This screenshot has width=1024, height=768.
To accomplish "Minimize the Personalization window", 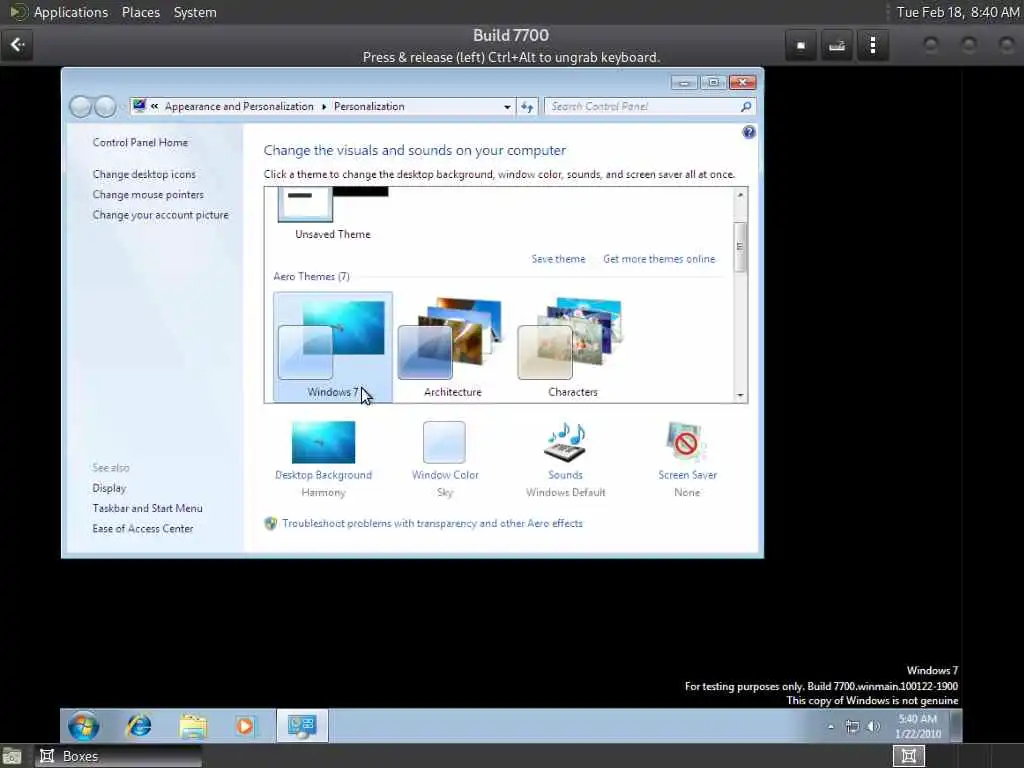I will [684, 82].
